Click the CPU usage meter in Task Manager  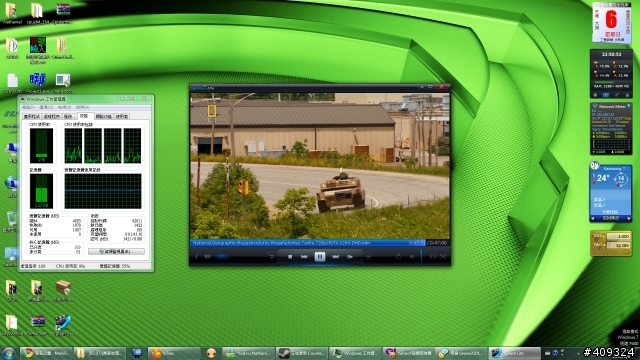pos(41,145)
